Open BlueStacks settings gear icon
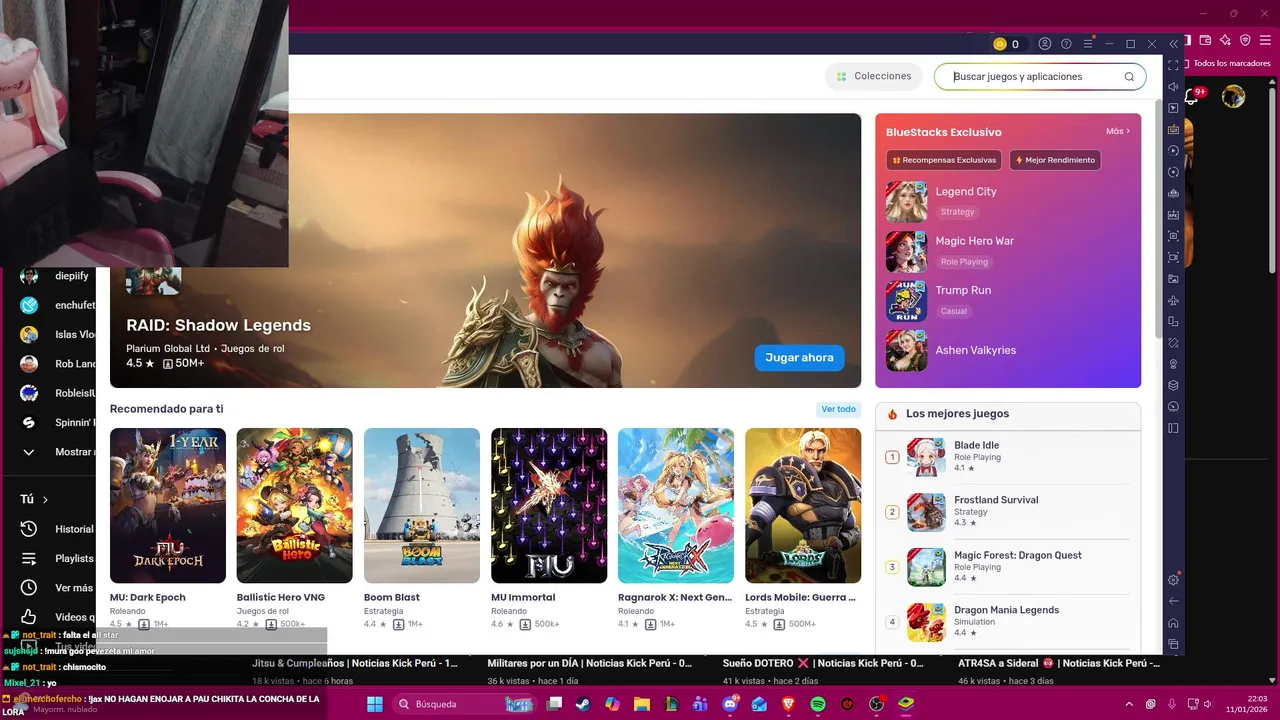 [x=1174, y=580]
